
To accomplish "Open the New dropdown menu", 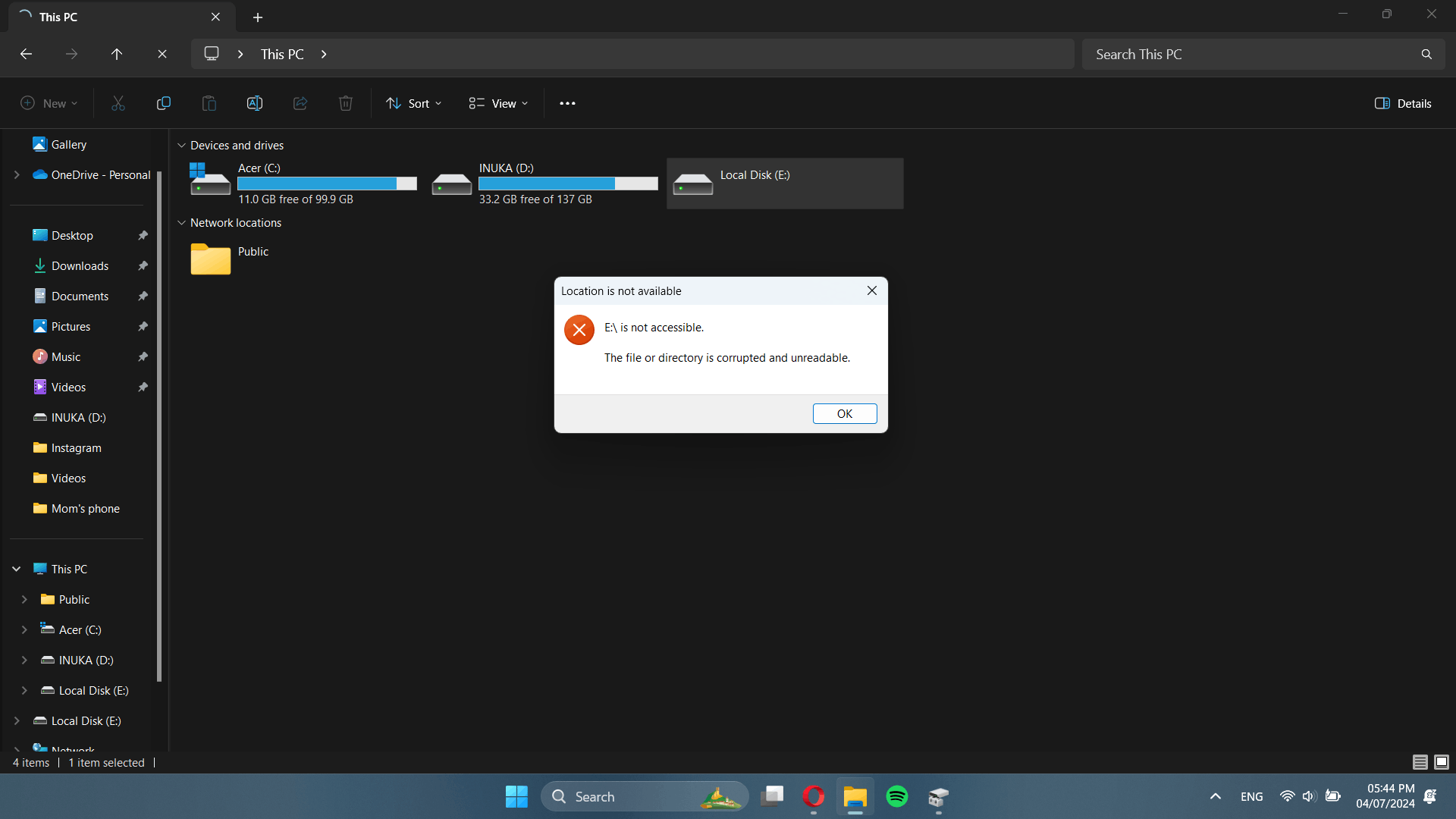I will point(49,103).
